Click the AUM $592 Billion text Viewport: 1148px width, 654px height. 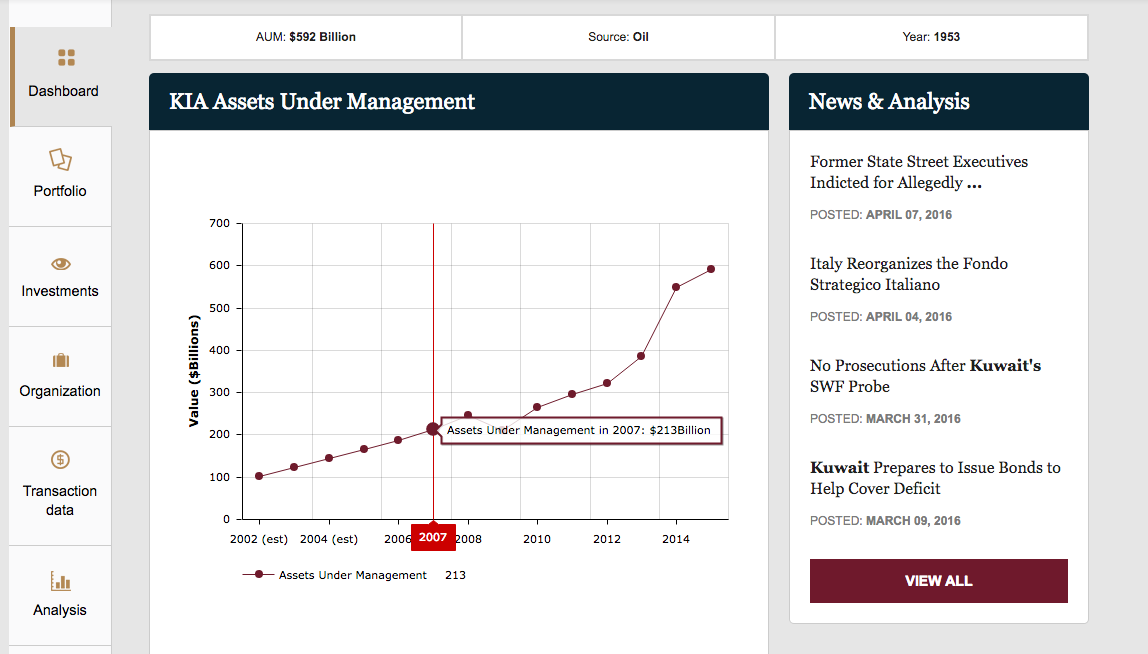tap(306, 37)
